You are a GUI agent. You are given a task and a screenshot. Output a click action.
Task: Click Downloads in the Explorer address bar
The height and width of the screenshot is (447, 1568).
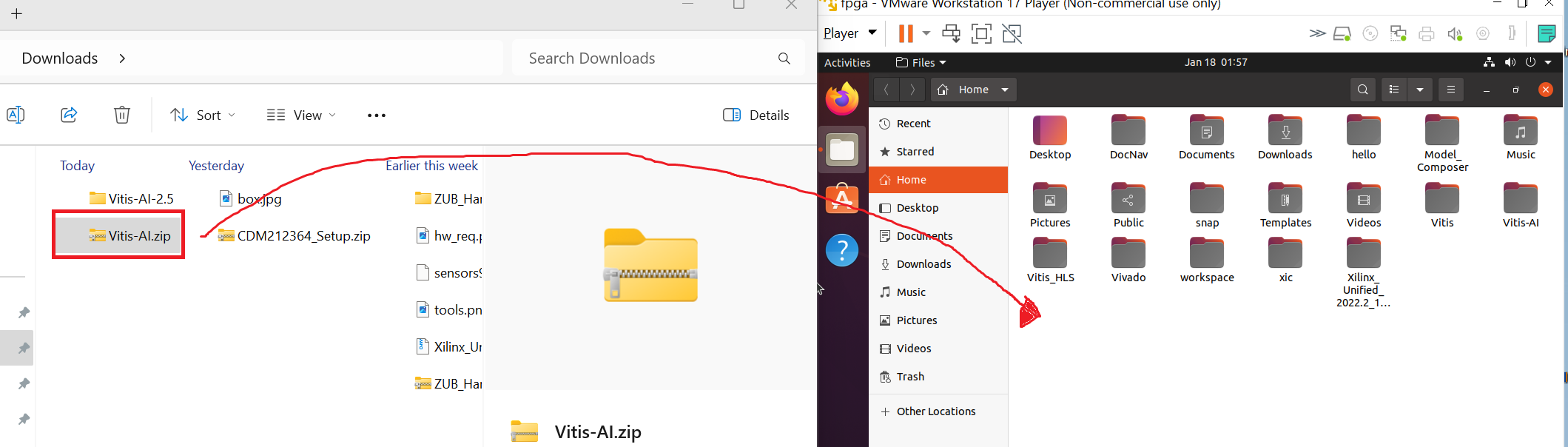point(60,58)
